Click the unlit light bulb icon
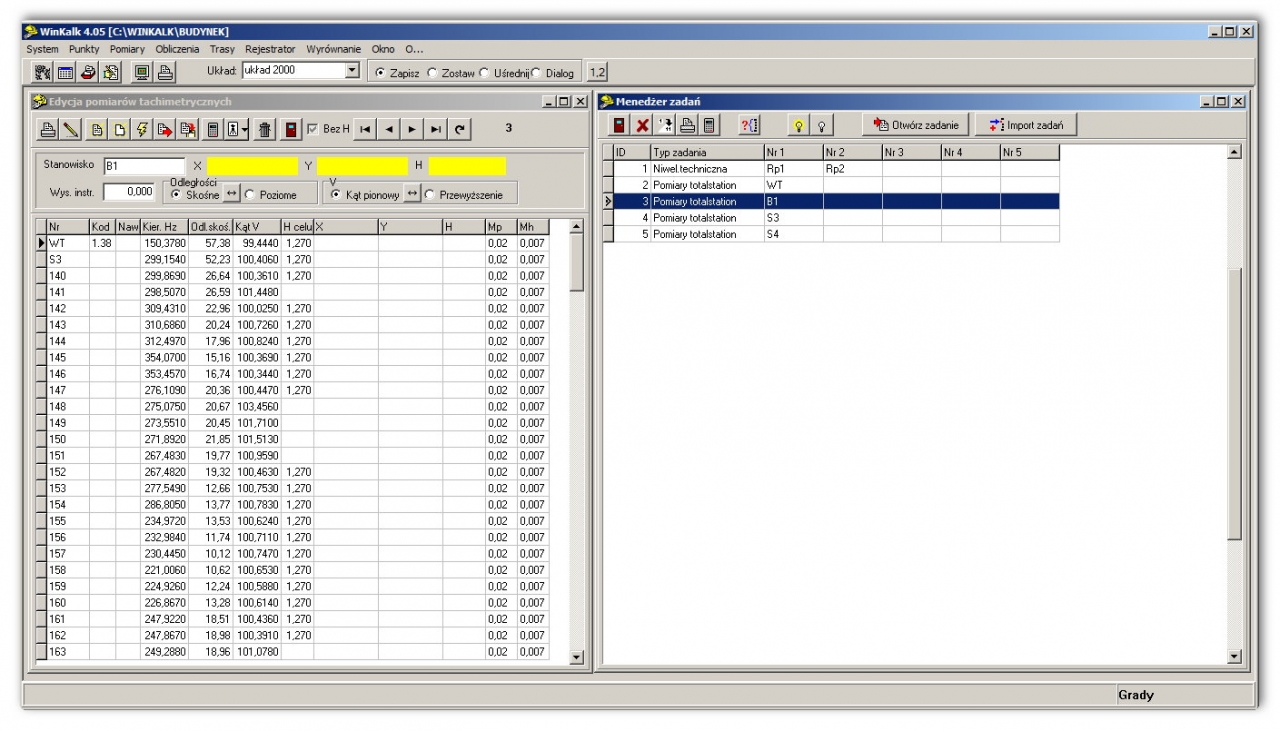The image size is (1280, 731). pos(822,124)
